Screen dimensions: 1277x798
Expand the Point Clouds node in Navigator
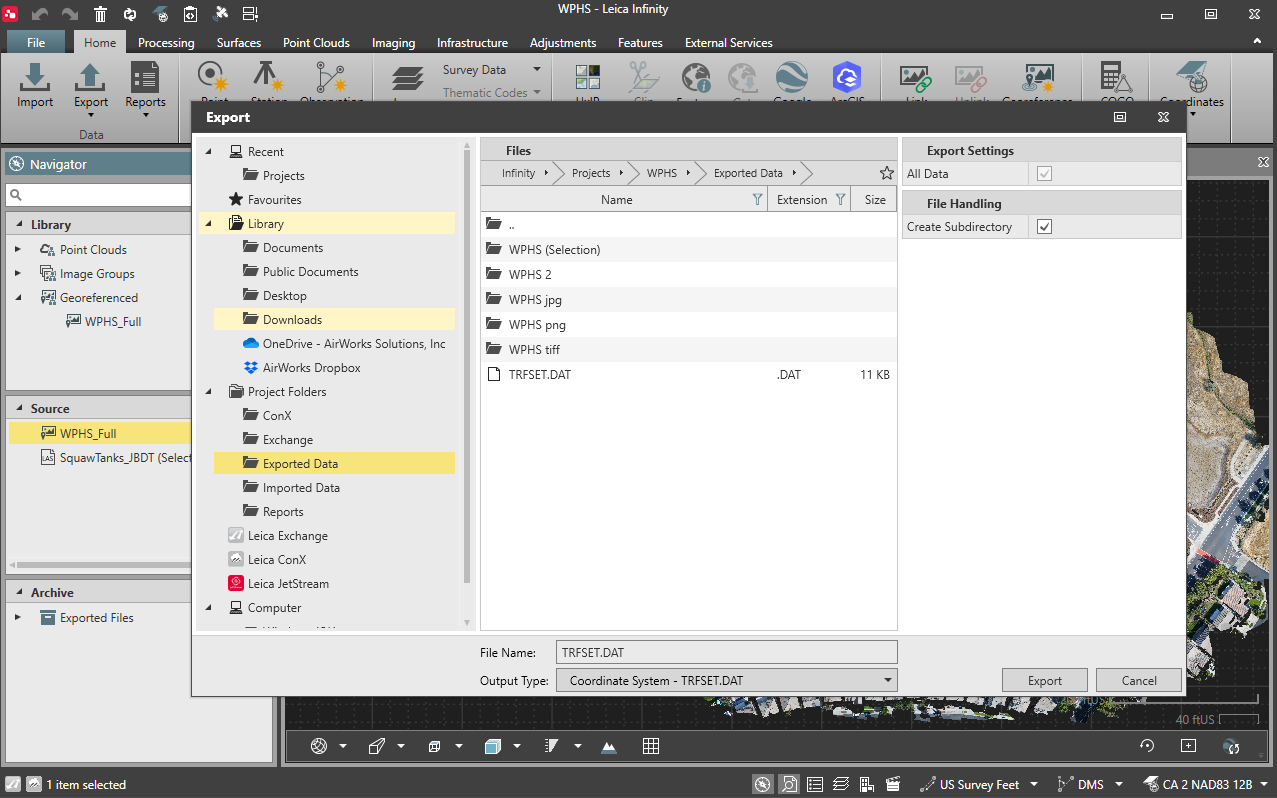[17, 250]
